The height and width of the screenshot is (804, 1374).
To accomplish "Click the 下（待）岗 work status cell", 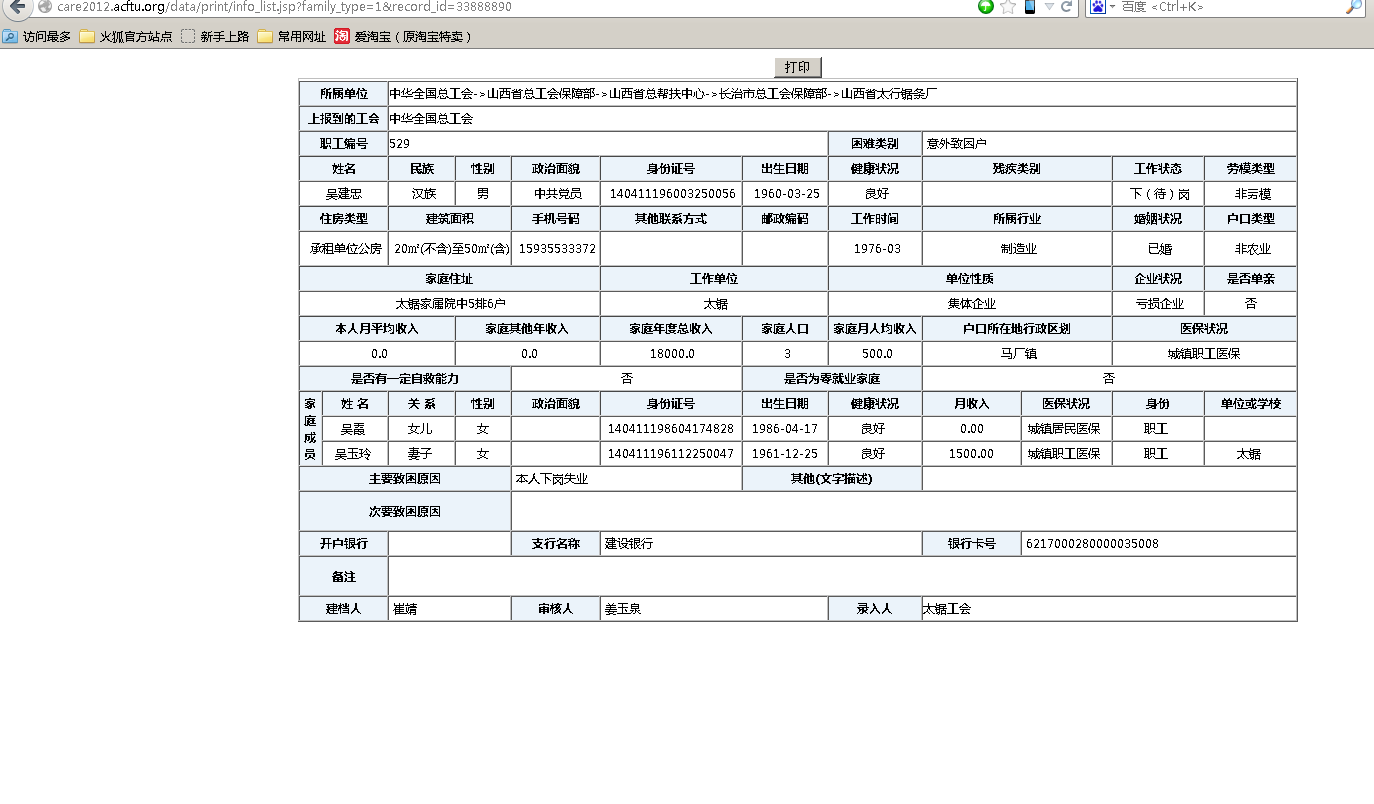I will (1158, 194).
